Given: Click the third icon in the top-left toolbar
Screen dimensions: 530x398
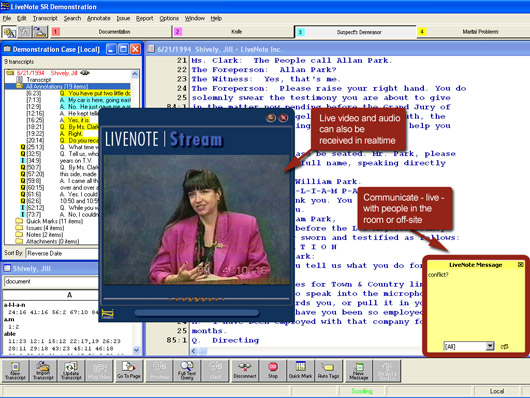Looking at the screenshot, I should [x=40, y=32].
